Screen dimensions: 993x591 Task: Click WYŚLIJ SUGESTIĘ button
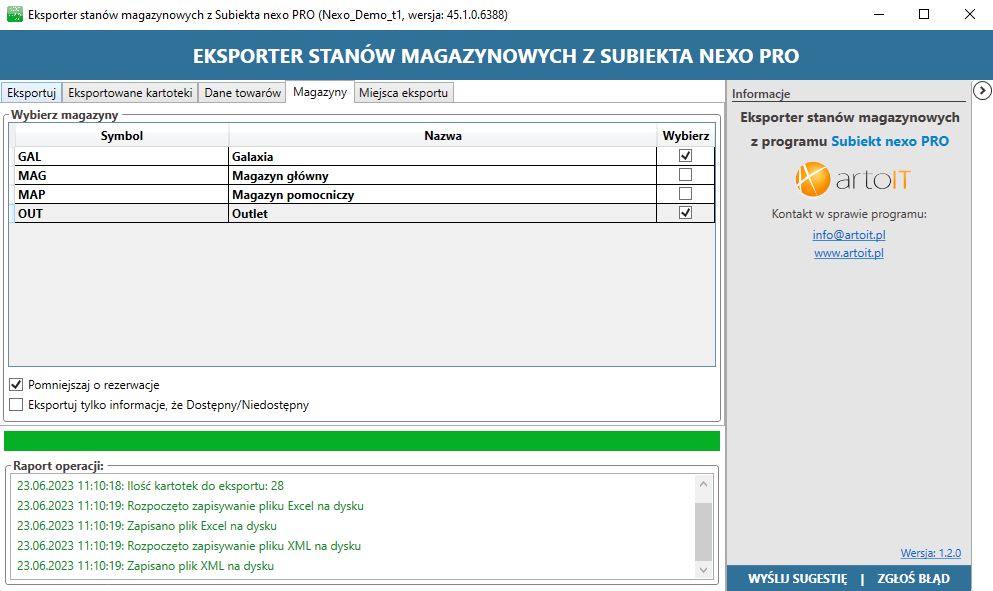[x=799, y=578]
